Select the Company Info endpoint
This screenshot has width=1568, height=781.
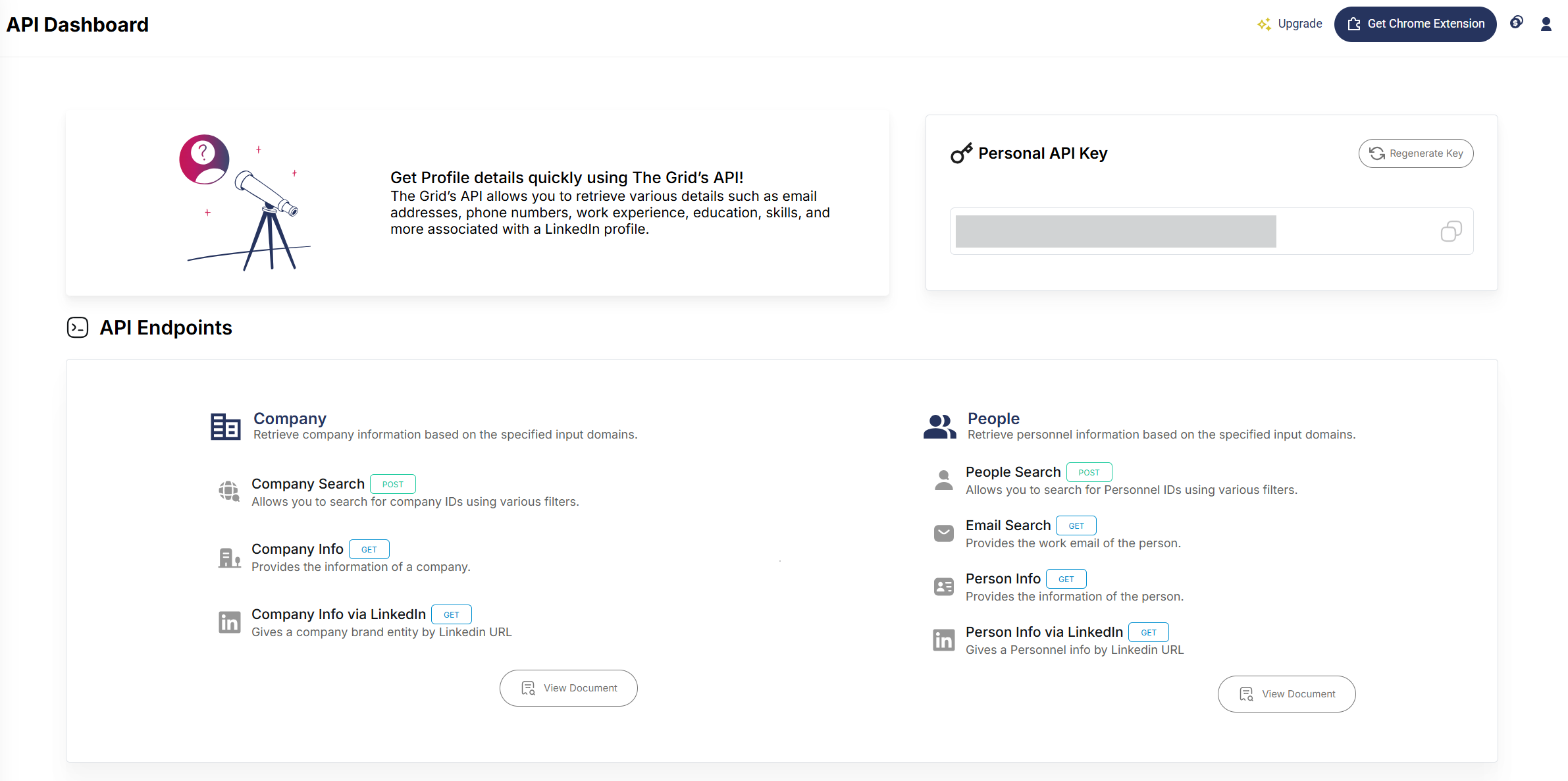pyautogui.click(x=298, y=549)
